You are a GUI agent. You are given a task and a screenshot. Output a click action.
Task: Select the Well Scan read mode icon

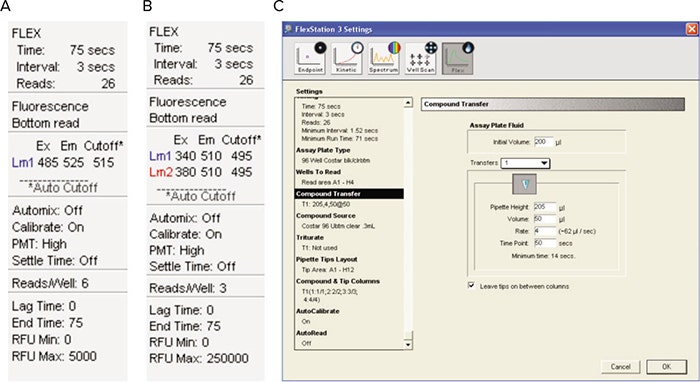(421, 58)
